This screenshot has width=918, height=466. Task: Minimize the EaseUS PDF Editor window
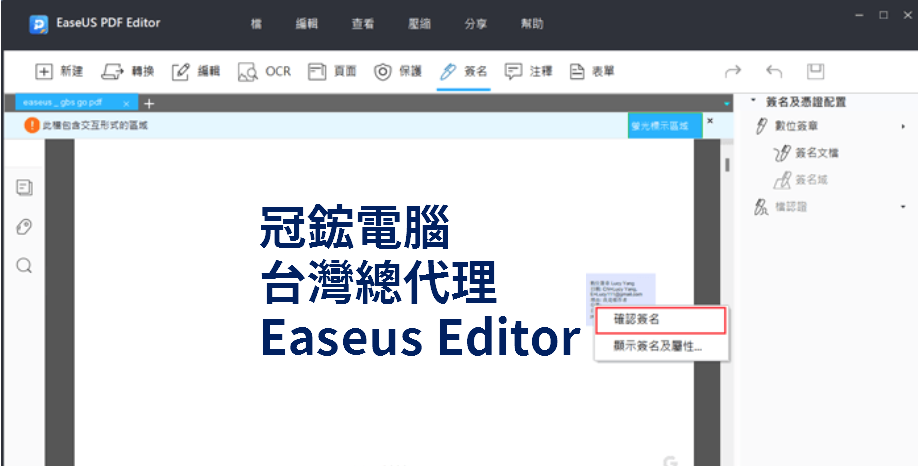pyautogui.click(x=860, y=16)
